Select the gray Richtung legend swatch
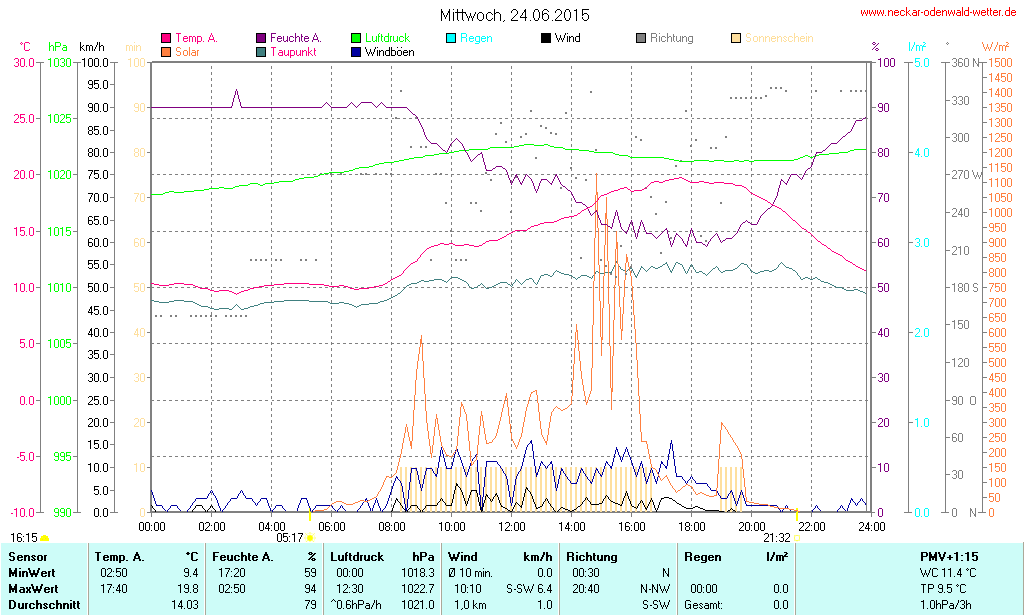This screenshot has height=615, width=1024. pos(641,38)
